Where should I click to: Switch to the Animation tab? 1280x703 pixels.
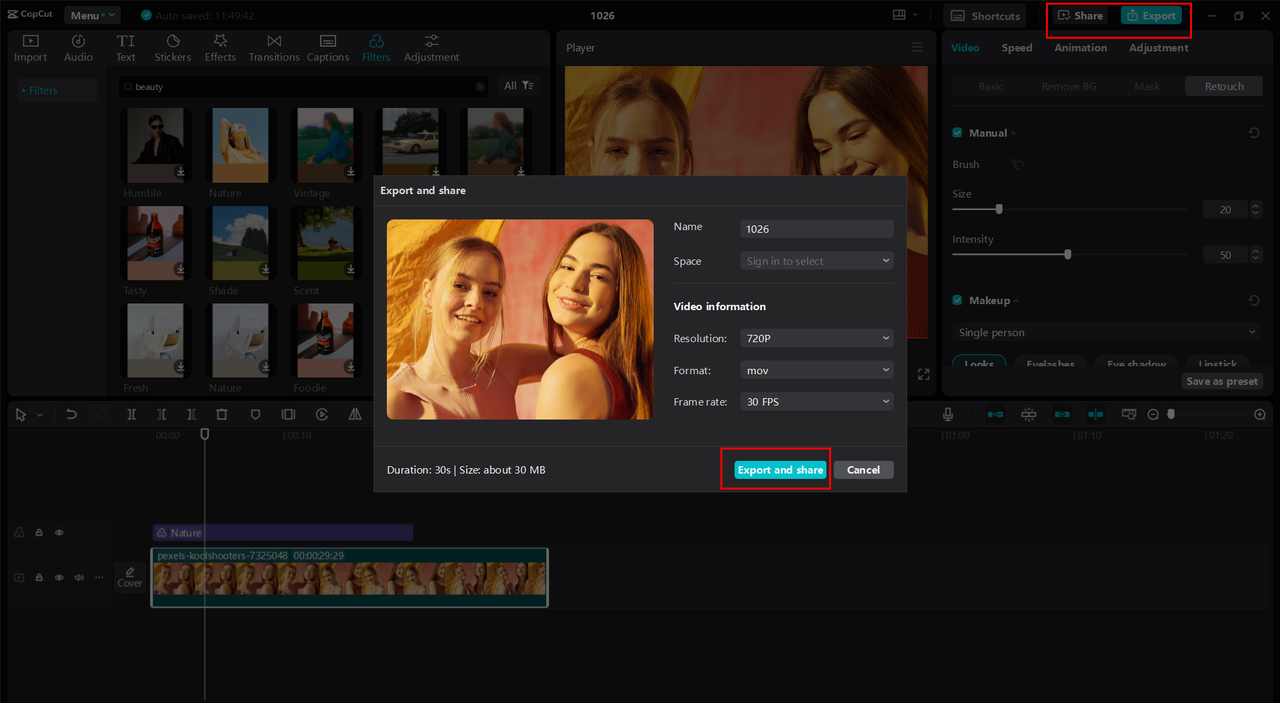tap(1080, 48)
